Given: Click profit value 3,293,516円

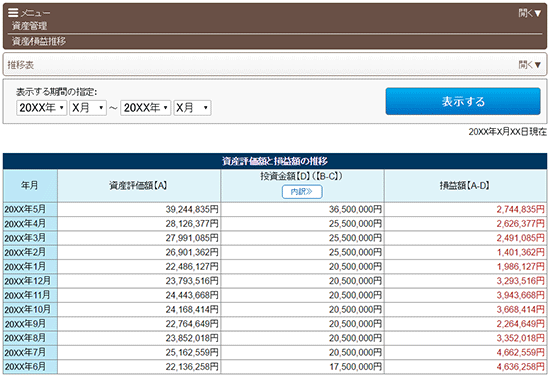Looking at the screenshot, I should [521, 281].
